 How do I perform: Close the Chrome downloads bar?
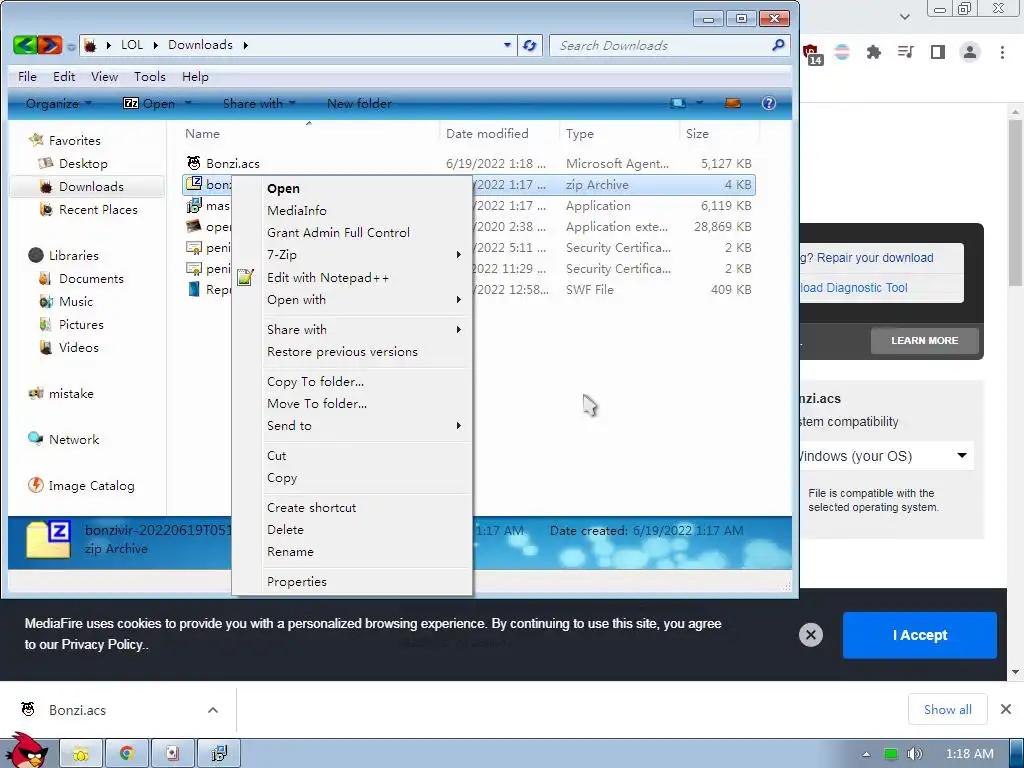coord(1006,709)
